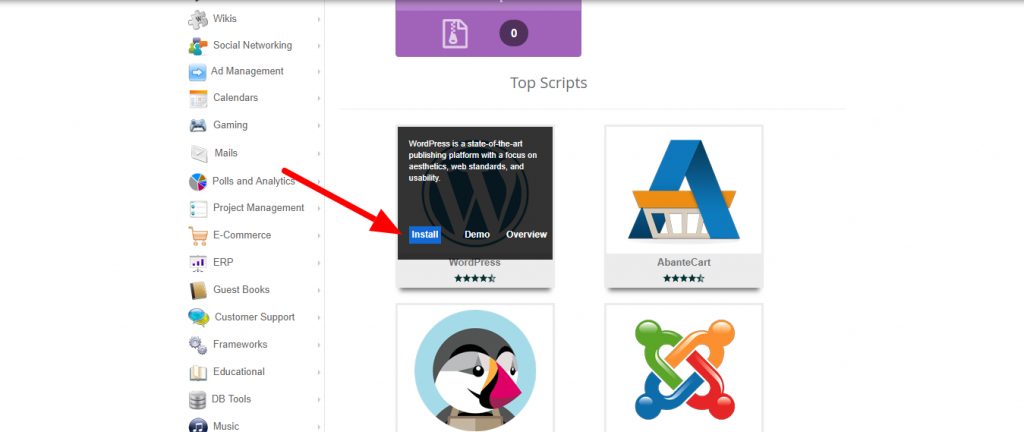Click the count badge showing 0
The width and height of the screenshot is (1024, 432).
pos(514,33)
